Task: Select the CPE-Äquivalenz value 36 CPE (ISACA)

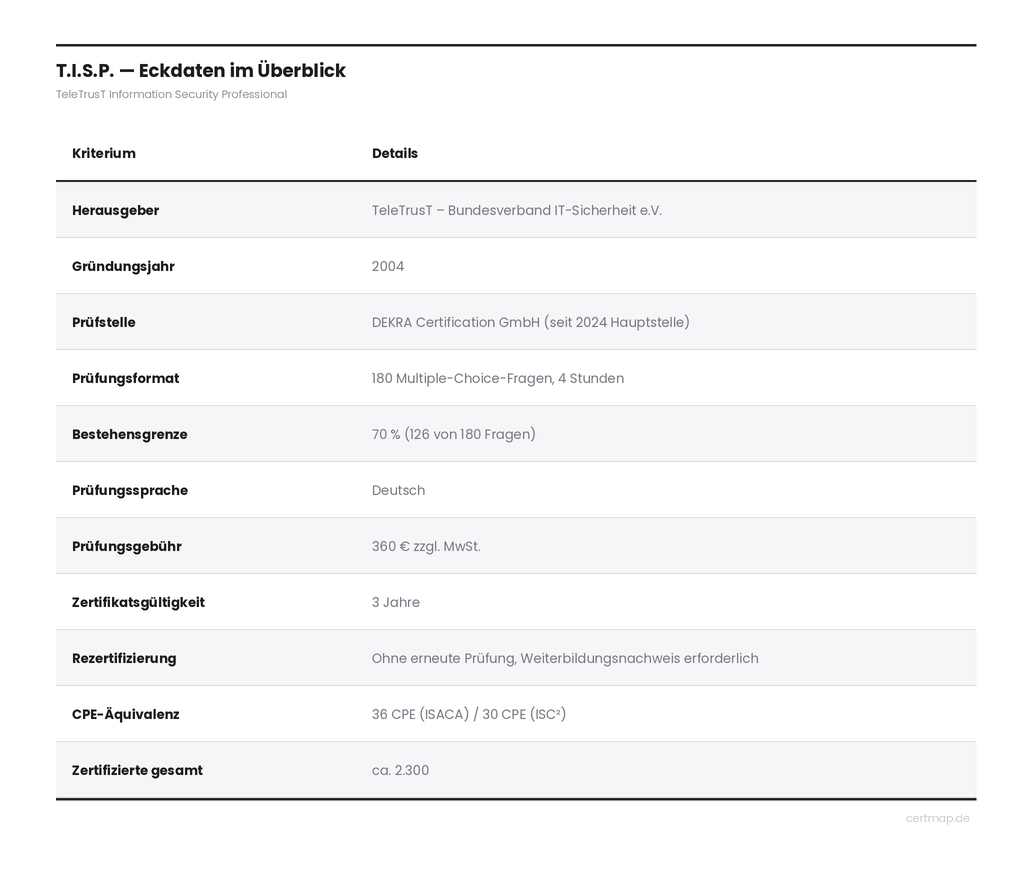Action: (421, 714)
